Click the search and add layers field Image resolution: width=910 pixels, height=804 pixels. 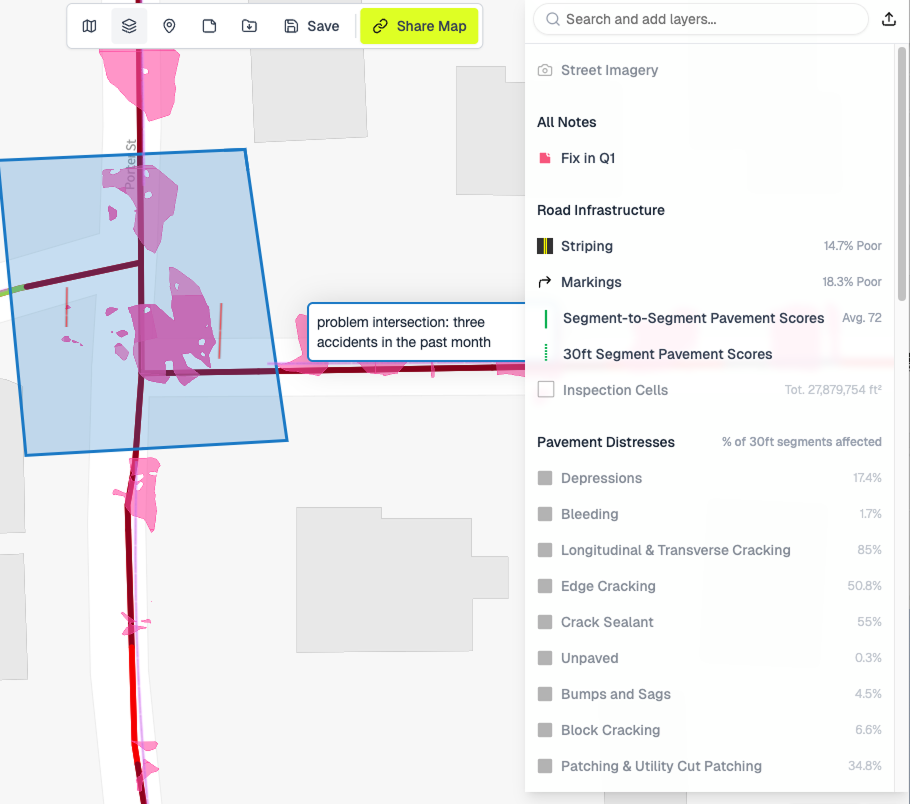pos(700,19)
